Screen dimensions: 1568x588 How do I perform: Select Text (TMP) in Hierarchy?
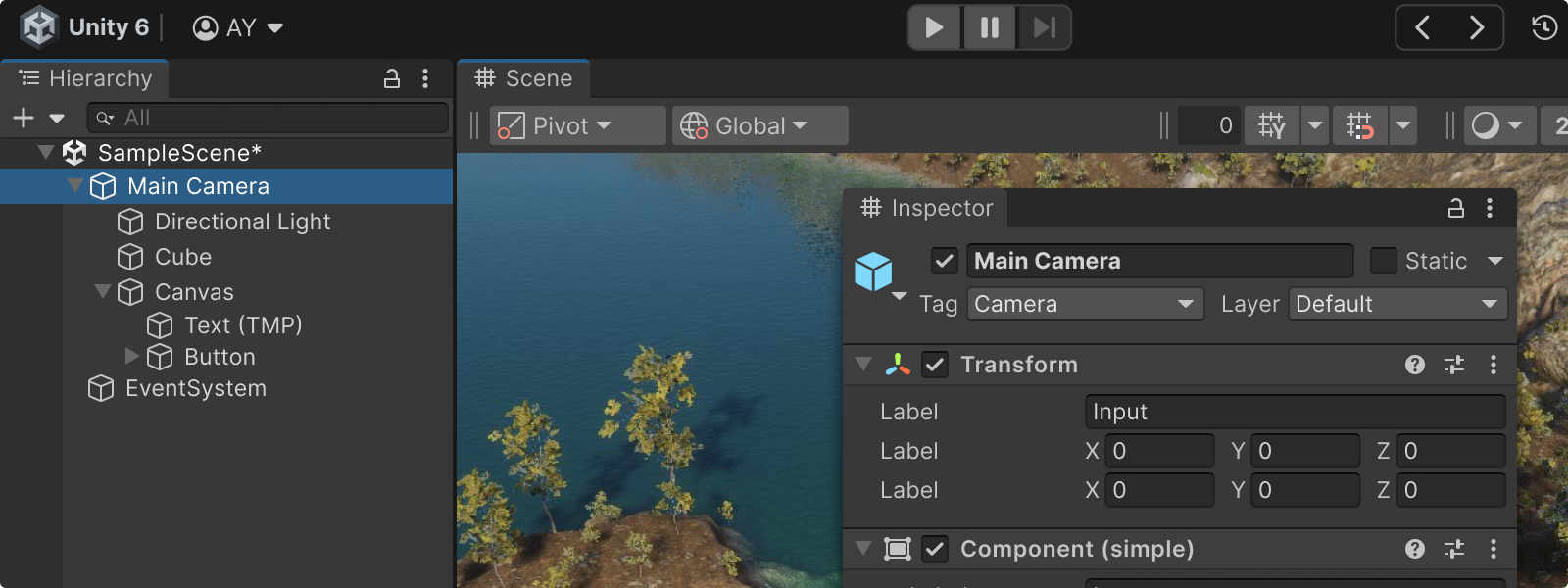tap(243, 325)
